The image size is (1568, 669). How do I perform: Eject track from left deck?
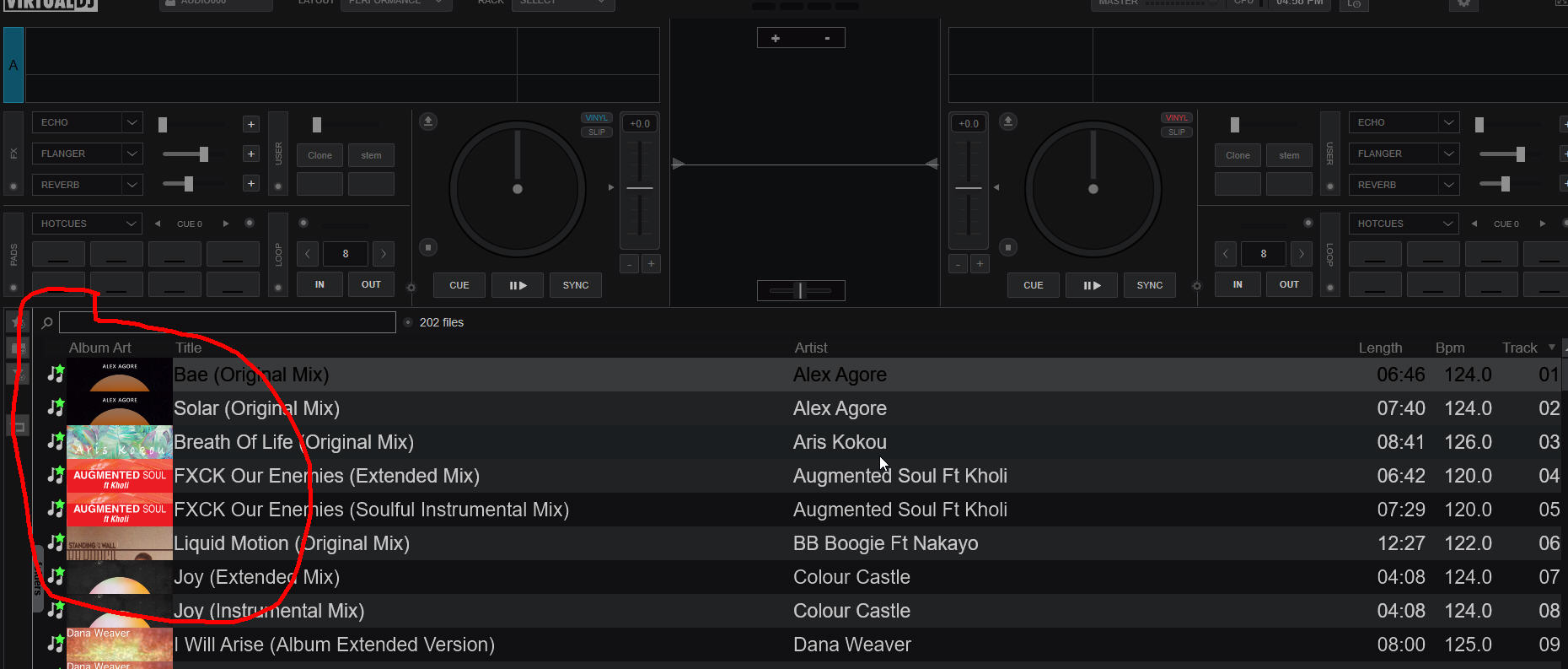coord(428,121)
